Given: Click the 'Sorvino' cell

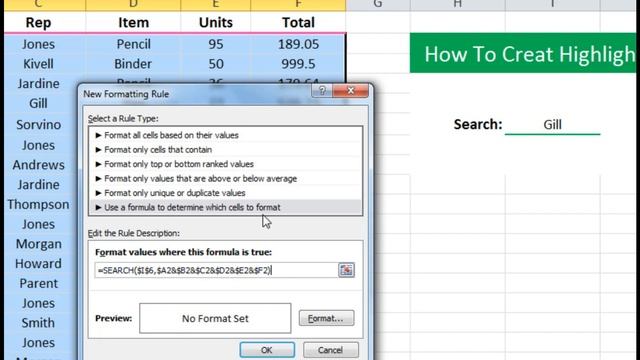Looking at the screenshot, I should pos(38,124).
